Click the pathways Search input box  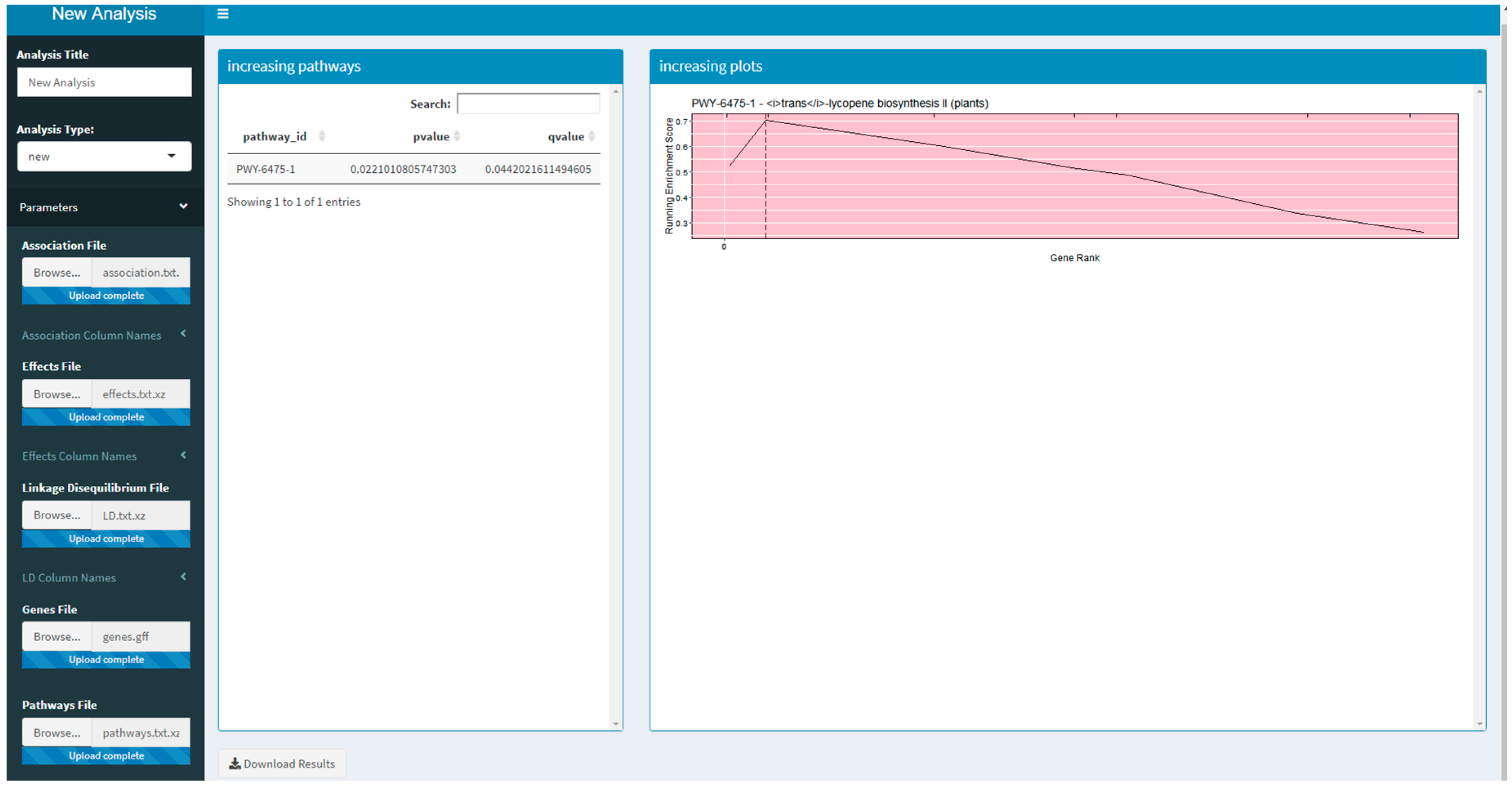528,103
